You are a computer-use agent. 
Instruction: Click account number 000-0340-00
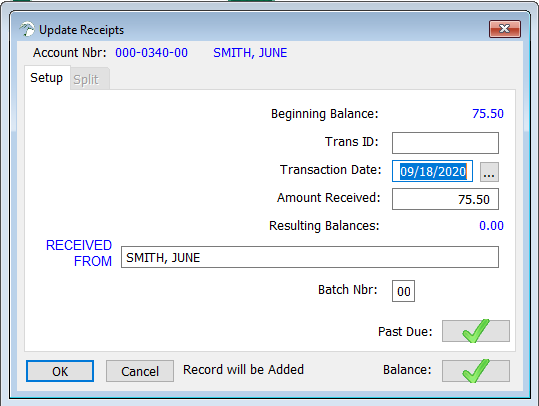pos(152,53)
